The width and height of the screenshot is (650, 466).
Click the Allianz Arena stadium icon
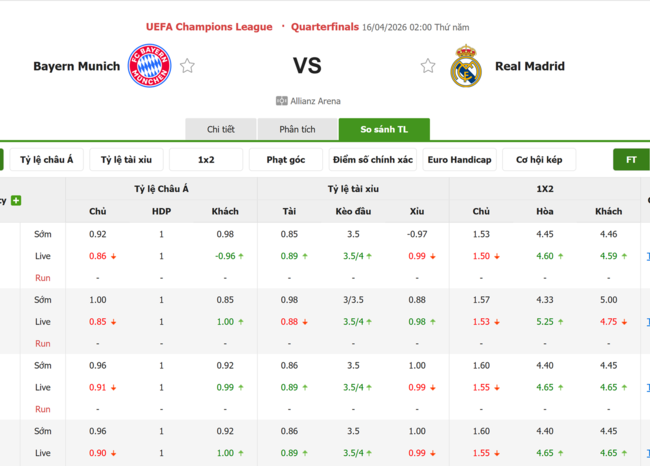coord(281,101)
